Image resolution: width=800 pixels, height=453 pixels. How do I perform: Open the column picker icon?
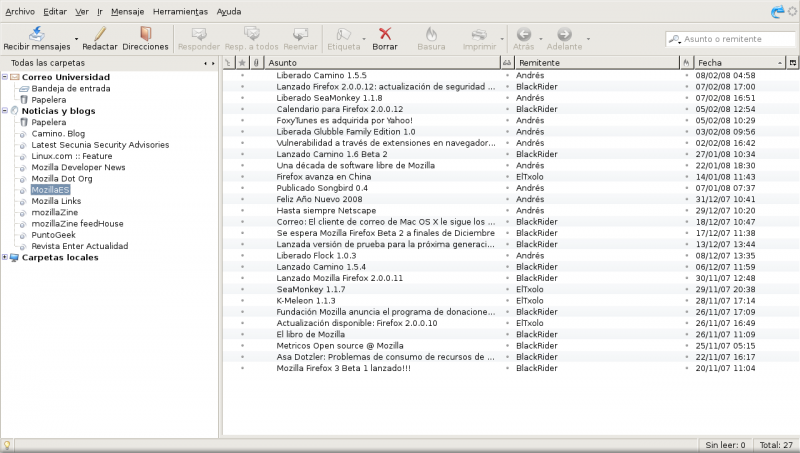793,63
